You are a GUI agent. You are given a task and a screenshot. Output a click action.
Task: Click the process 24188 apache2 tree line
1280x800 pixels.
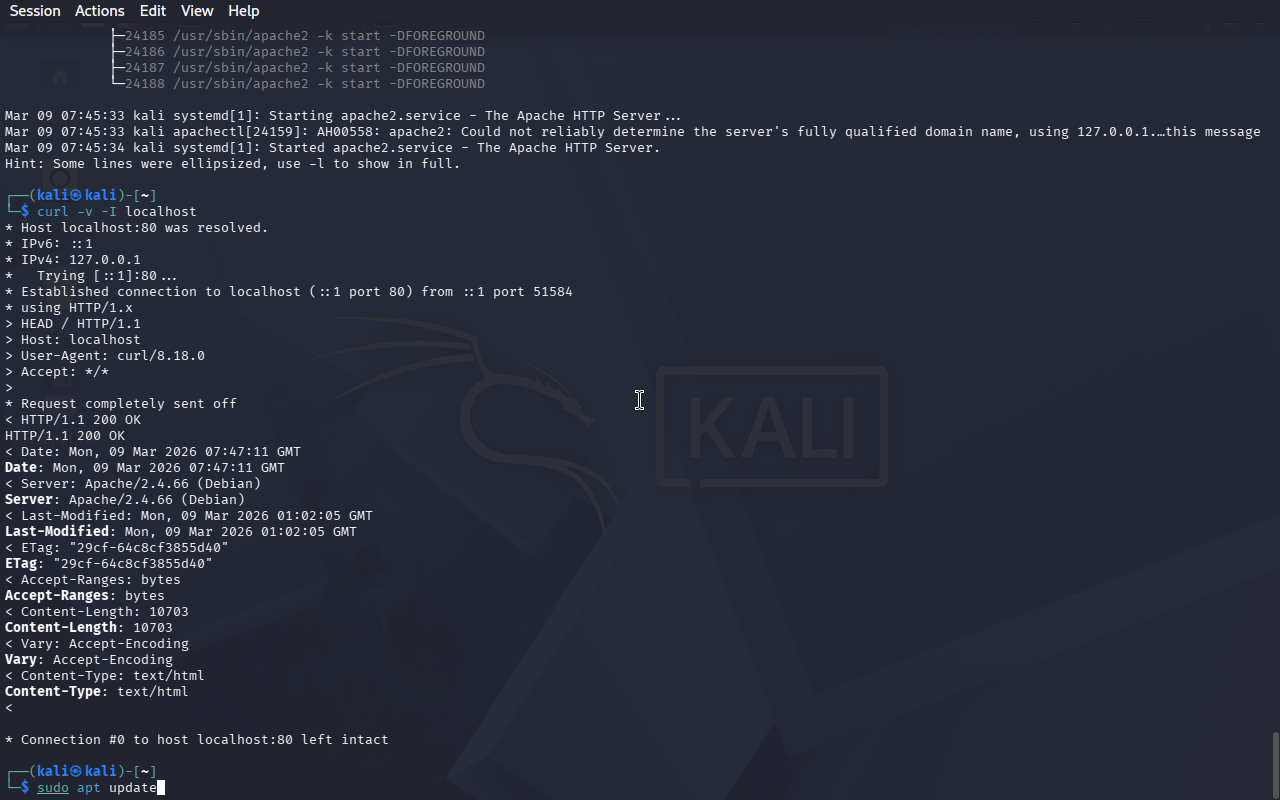click(299, 84)
